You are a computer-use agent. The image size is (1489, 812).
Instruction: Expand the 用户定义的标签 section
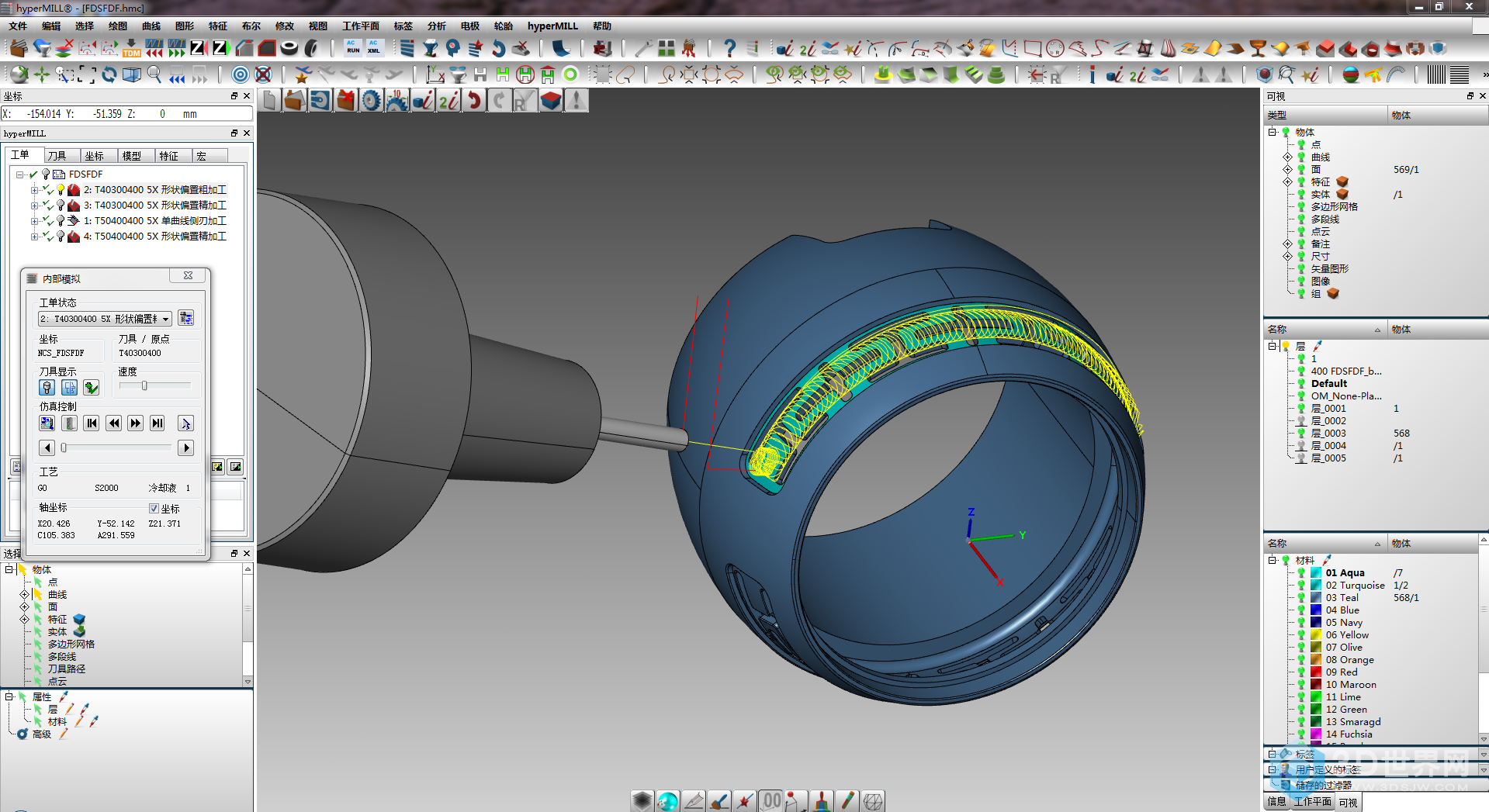point(1273,769)
